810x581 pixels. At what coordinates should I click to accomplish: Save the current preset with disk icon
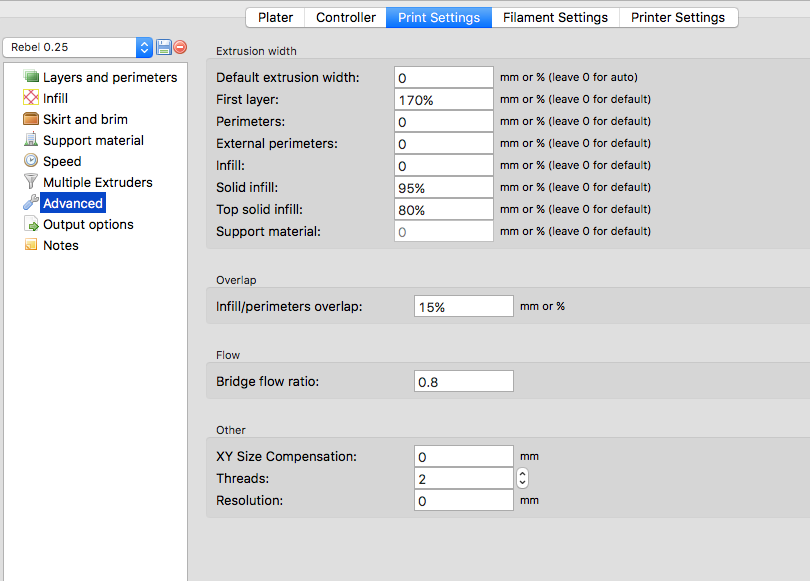[164, 47]
